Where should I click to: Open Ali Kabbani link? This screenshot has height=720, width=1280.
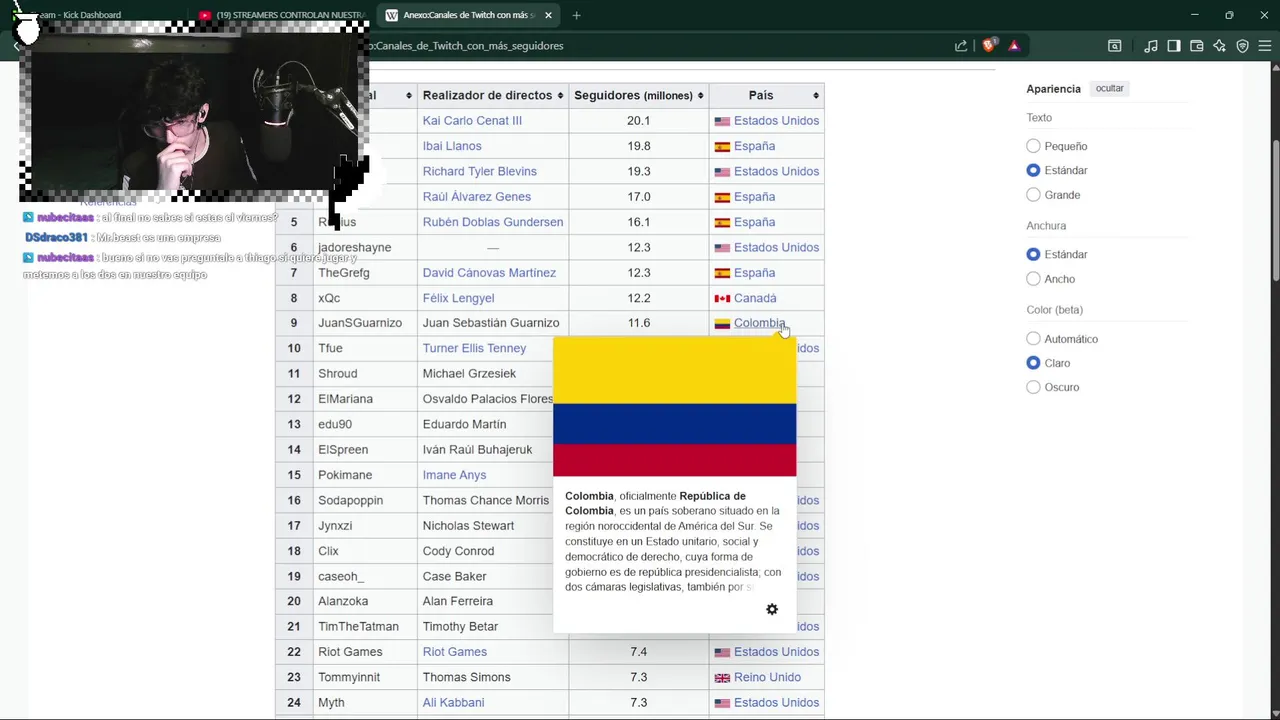(453, 703)
